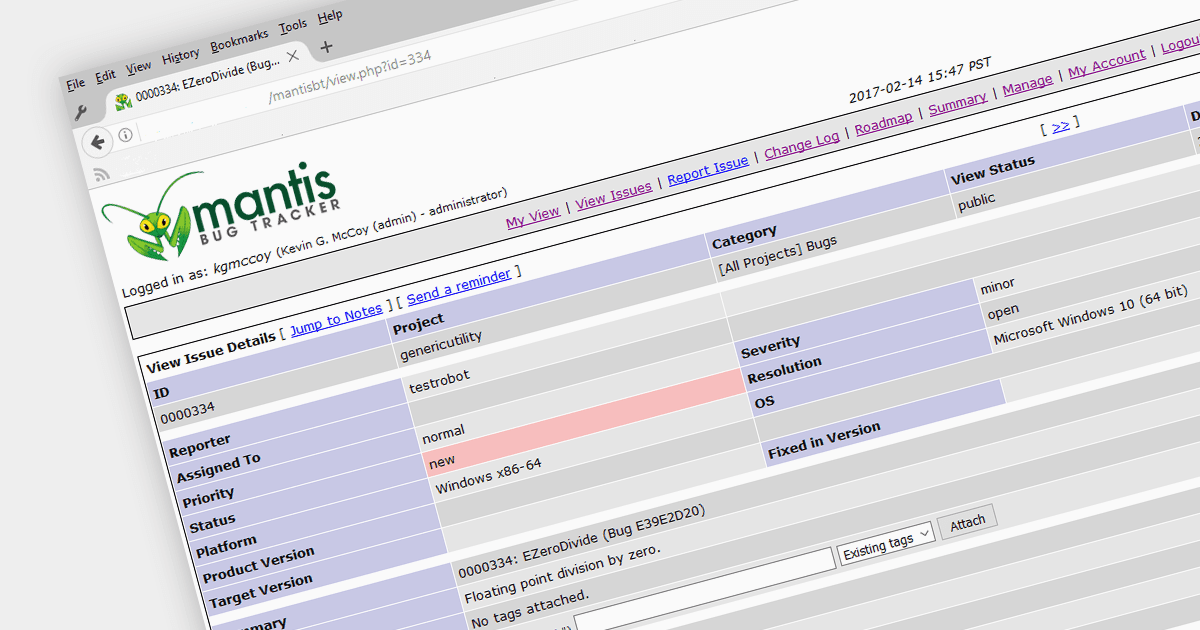Open the Report Issue link
The width and height of the screenshot is (1200, 630).
point(708,170)
